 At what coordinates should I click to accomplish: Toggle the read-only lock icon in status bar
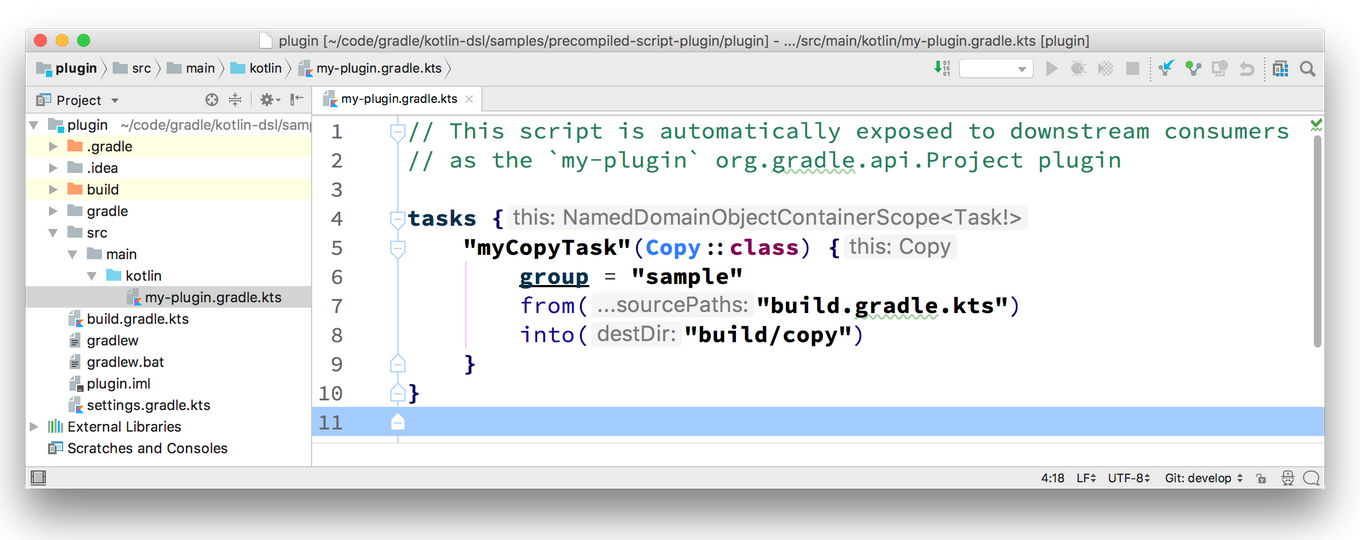[x=1262, y=479]
